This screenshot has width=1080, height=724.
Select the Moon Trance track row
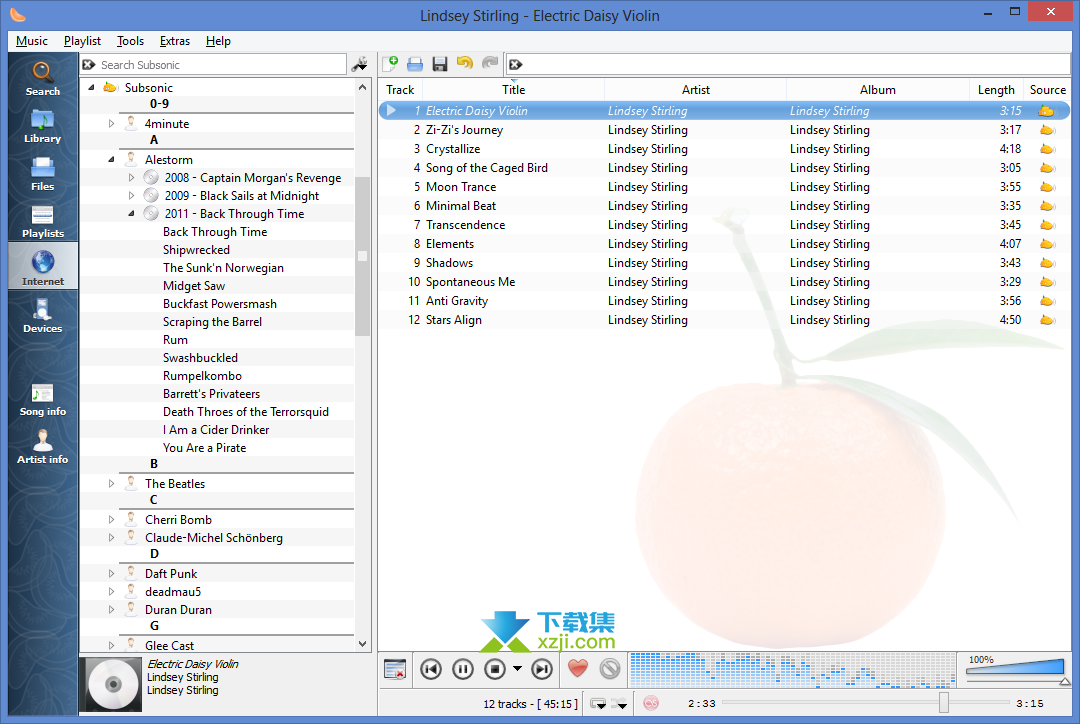point(724,187)
